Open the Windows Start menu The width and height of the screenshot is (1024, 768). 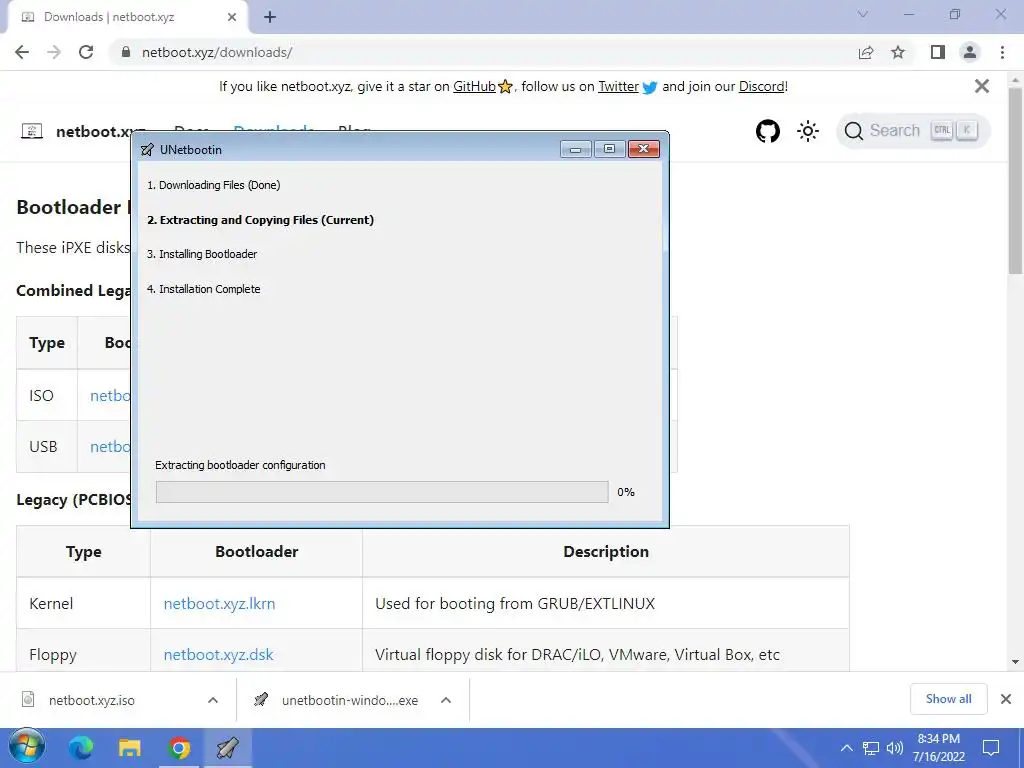tap(27, 747)
